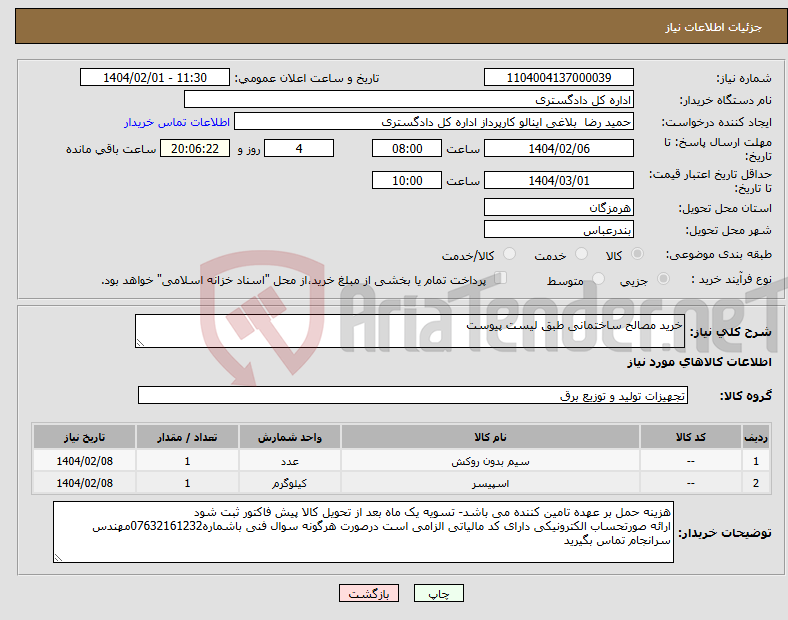Select the خدمت radio button
The width and height of the screenshot is (788, 620).
coord(581,254)
